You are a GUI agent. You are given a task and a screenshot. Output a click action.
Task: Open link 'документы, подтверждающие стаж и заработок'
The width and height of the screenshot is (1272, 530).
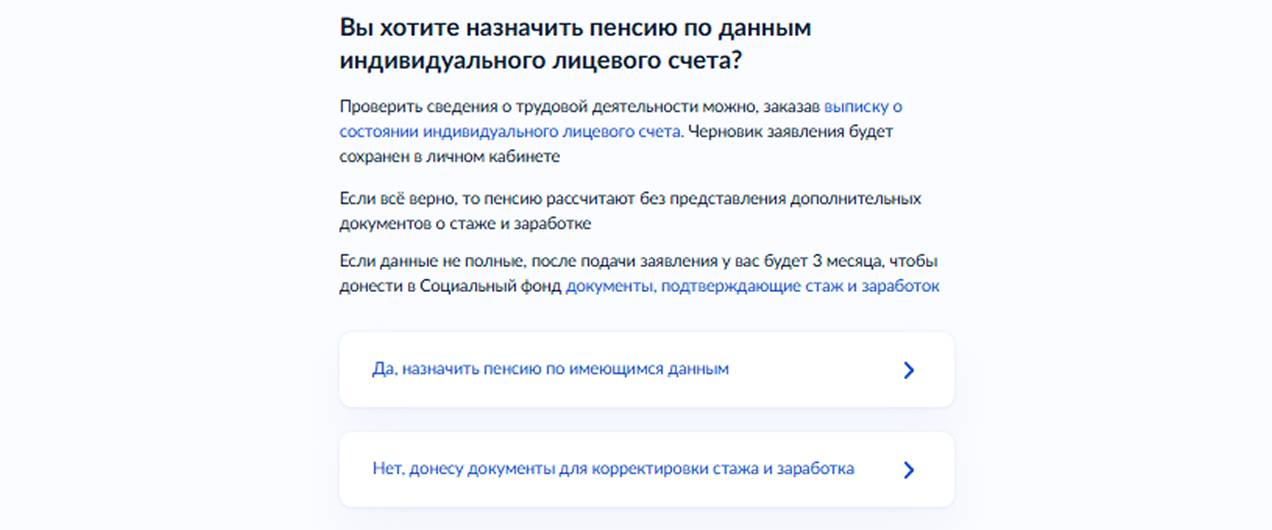click(753, 286)
